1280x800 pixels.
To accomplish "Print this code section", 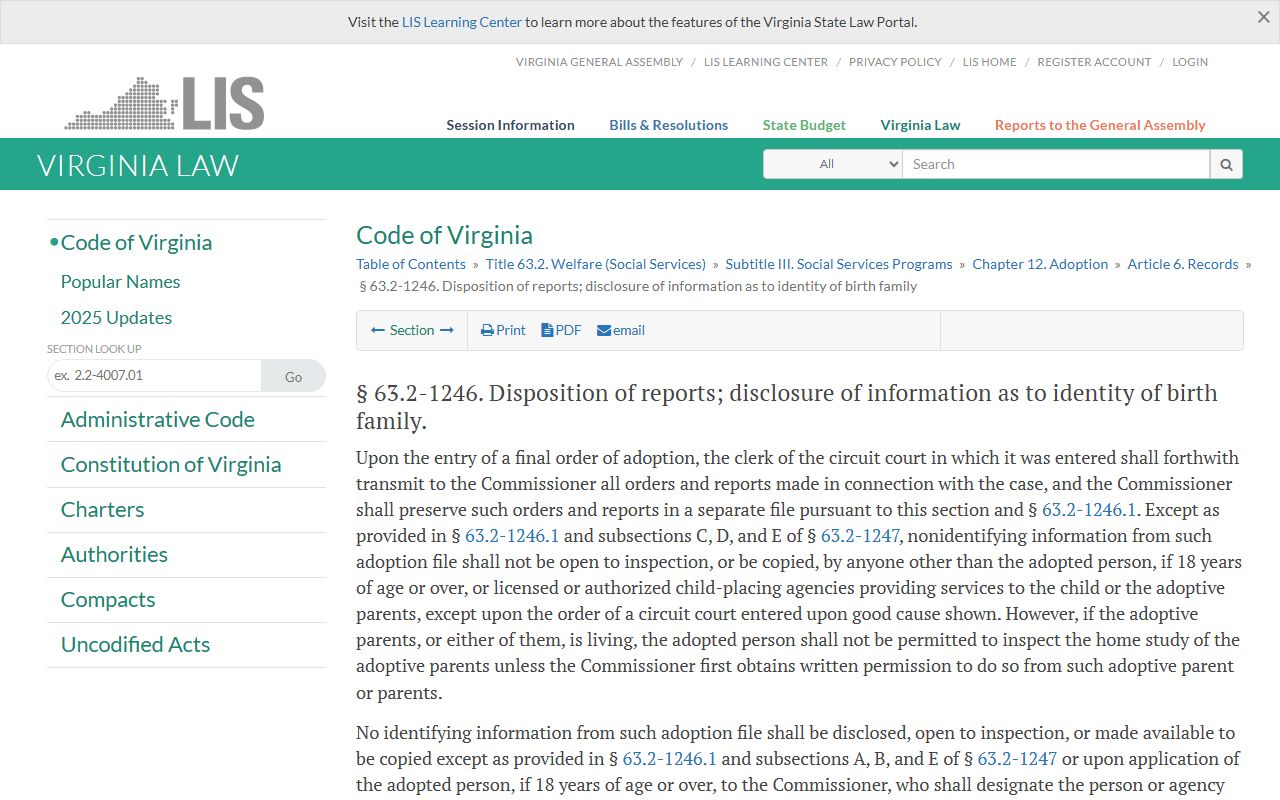I will click(503, 330).
